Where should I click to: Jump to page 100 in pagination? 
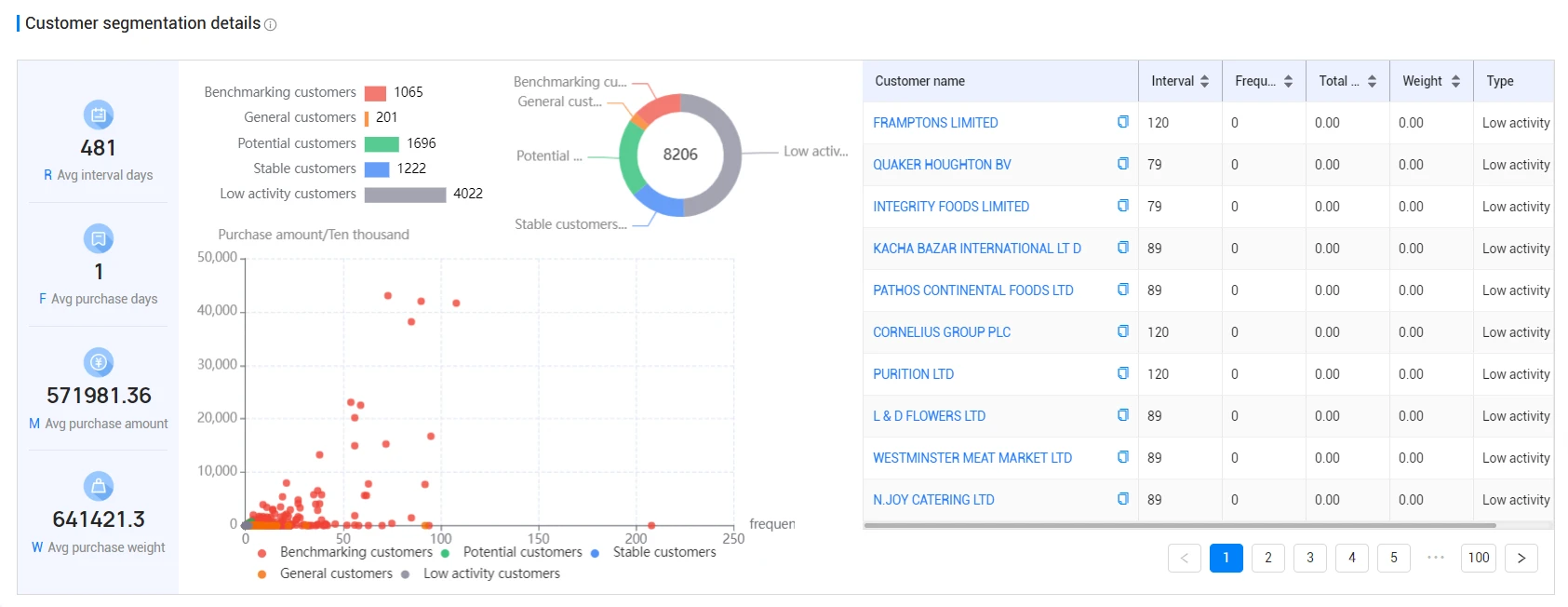[x=1479, y=558]
